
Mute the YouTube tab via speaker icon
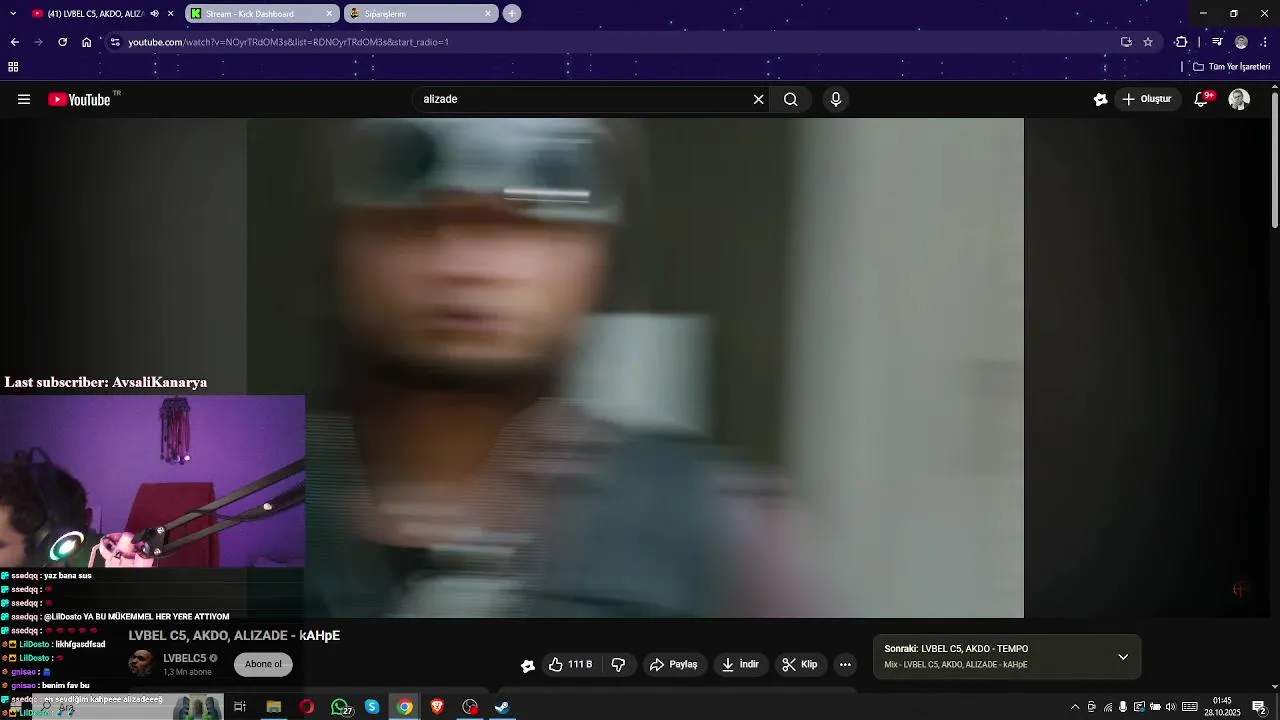[154, 14]
